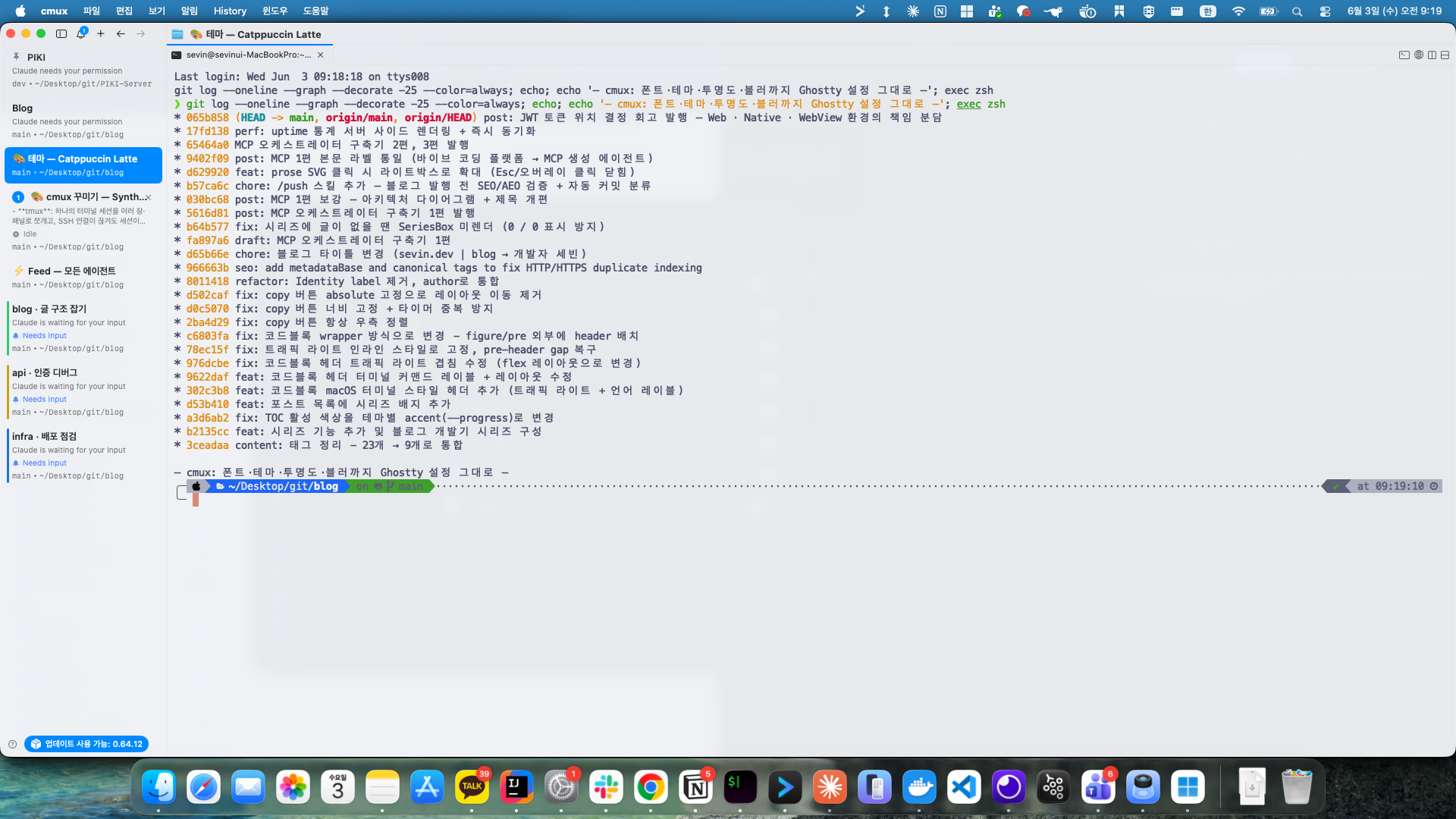
Task: Open the notifications bell in cmux
Action: (81, 33)
